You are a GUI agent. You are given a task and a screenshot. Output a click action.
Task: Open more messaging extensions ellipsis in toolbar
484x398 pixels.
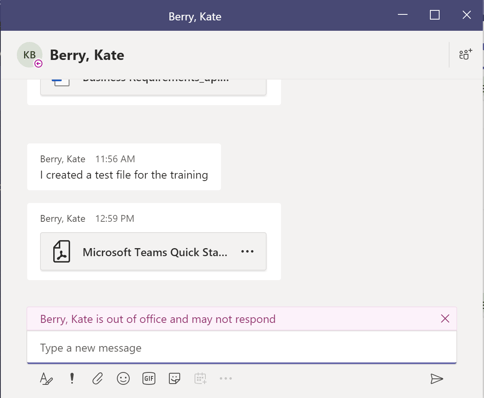(226, 378)
